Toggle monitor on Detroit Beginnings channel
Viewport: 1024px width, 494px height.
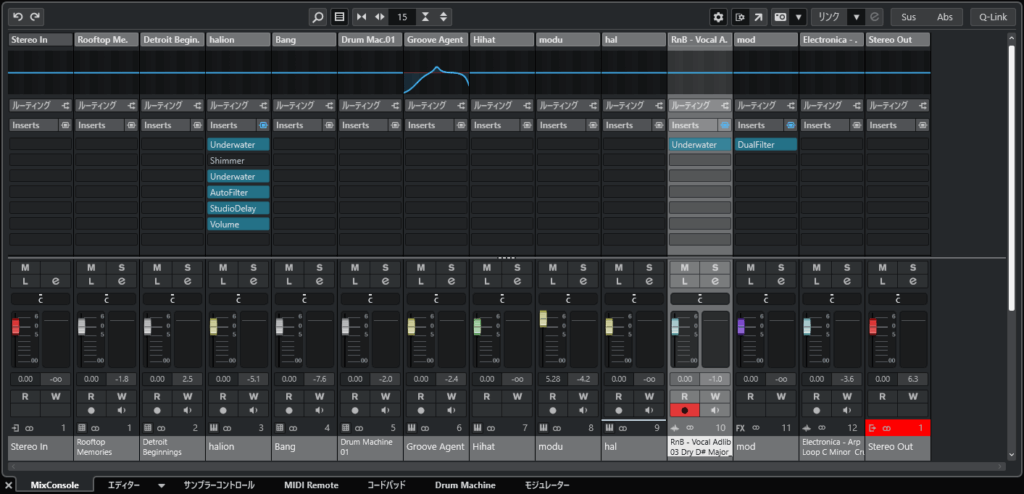[x=187, y=410]
